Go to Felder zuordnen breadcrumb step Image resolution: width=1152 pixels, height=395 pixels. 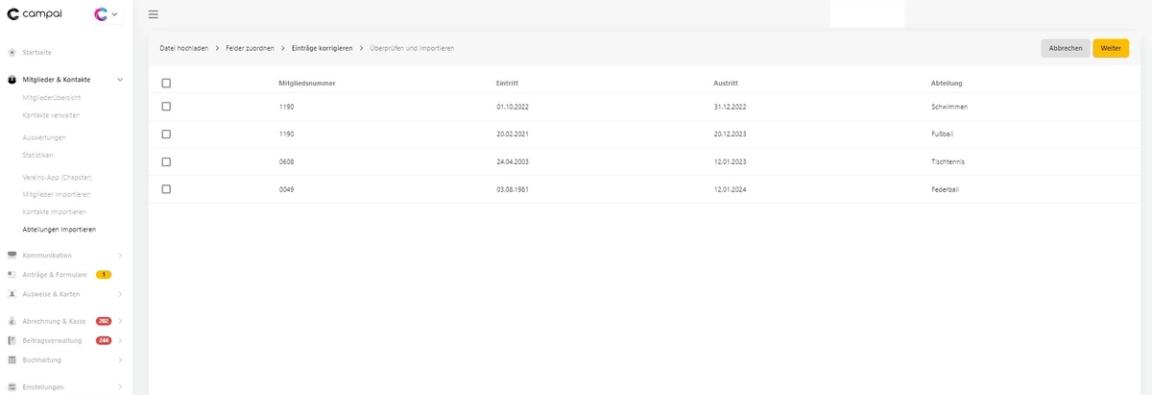click(x=250, y=48)
